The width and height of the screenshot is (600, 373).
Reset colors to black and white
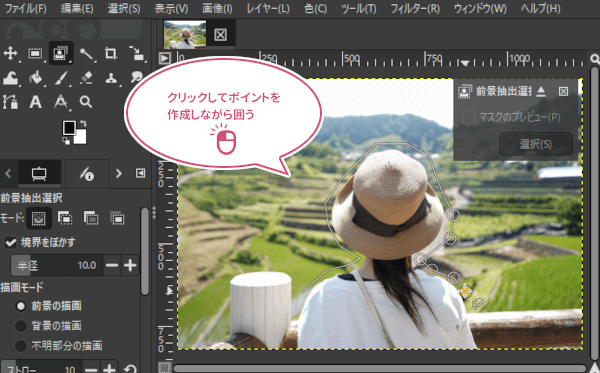66,141
